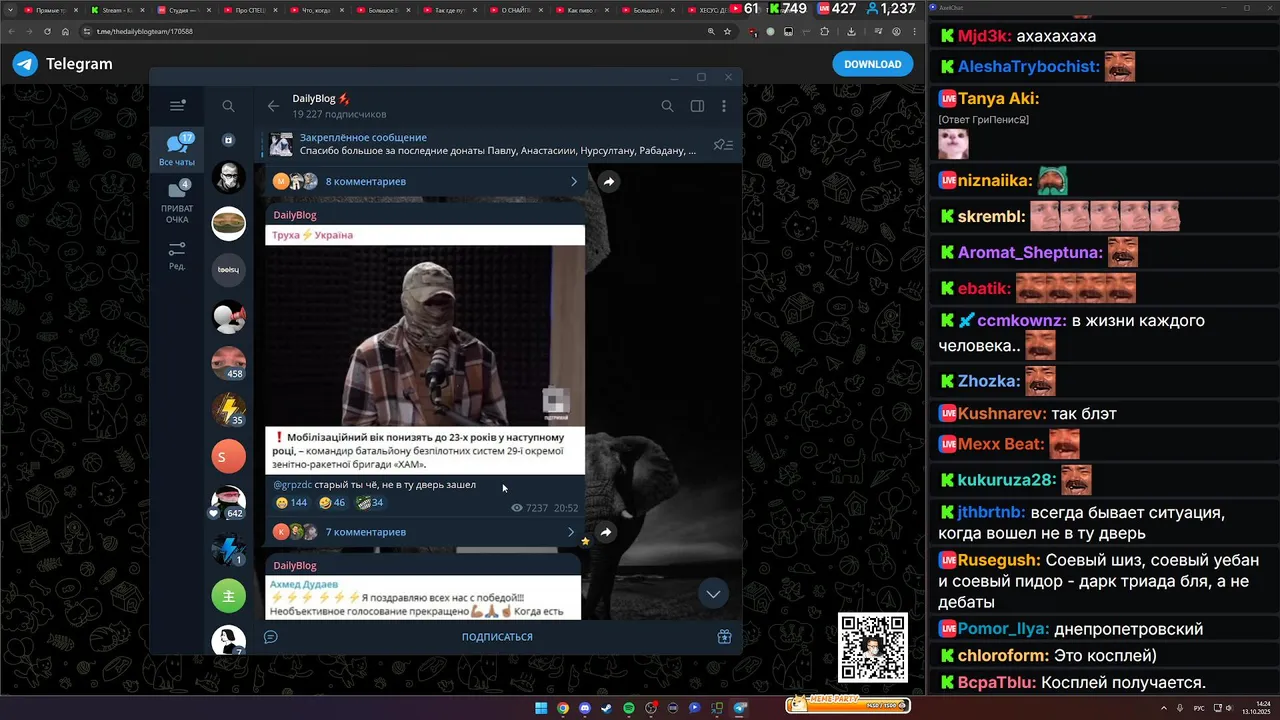Open the Windows Start menu
Image resolution: width=1280 pixels, height=720 pixels.
tap(541, 708)
